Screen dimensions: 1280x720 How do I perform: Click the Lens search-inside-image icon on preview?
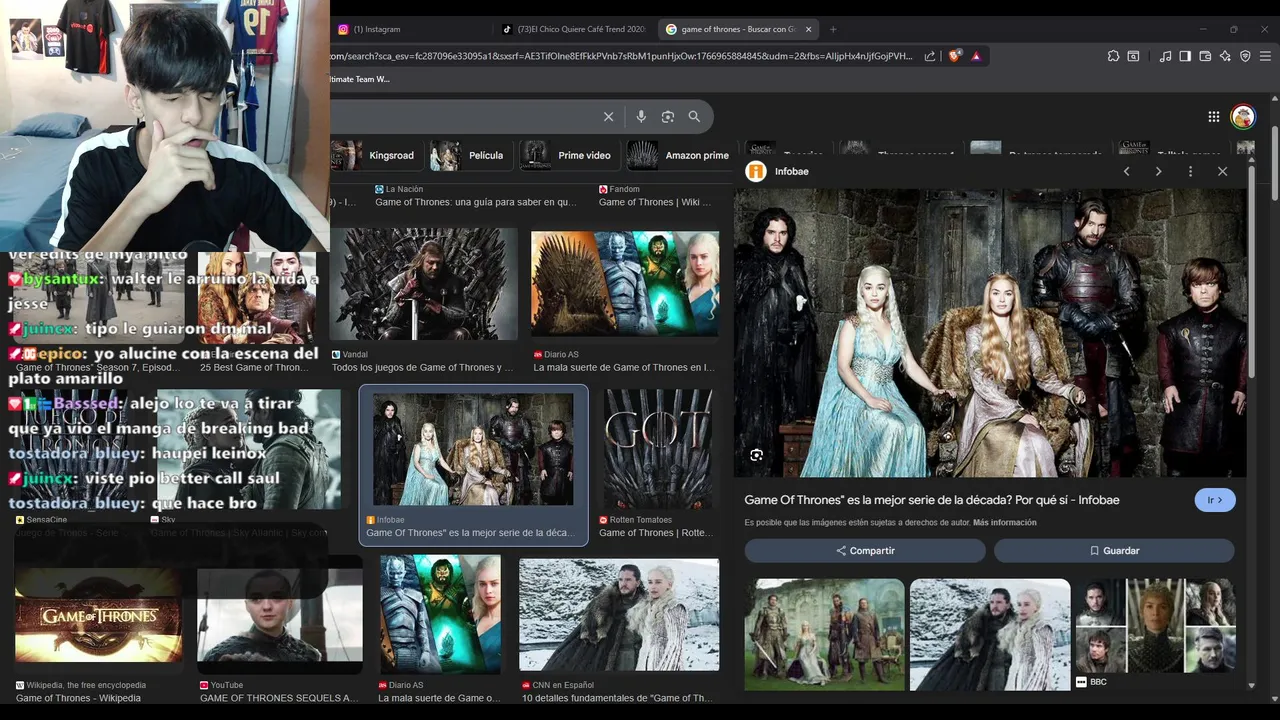click(x=756, y=455)
